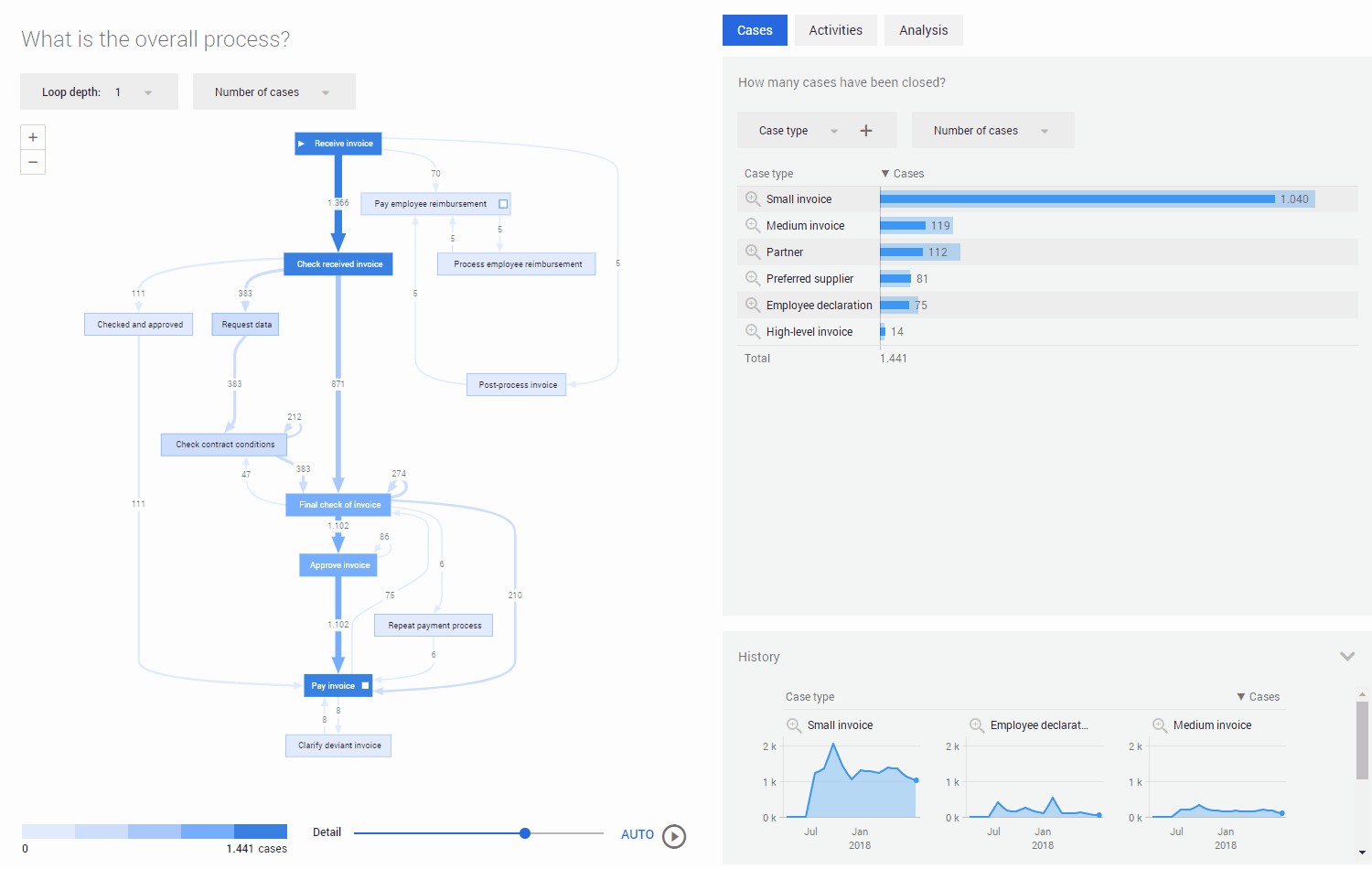Open the Number of cases dropdown
The image size is (1372, 869).
(x=273, y=91)
